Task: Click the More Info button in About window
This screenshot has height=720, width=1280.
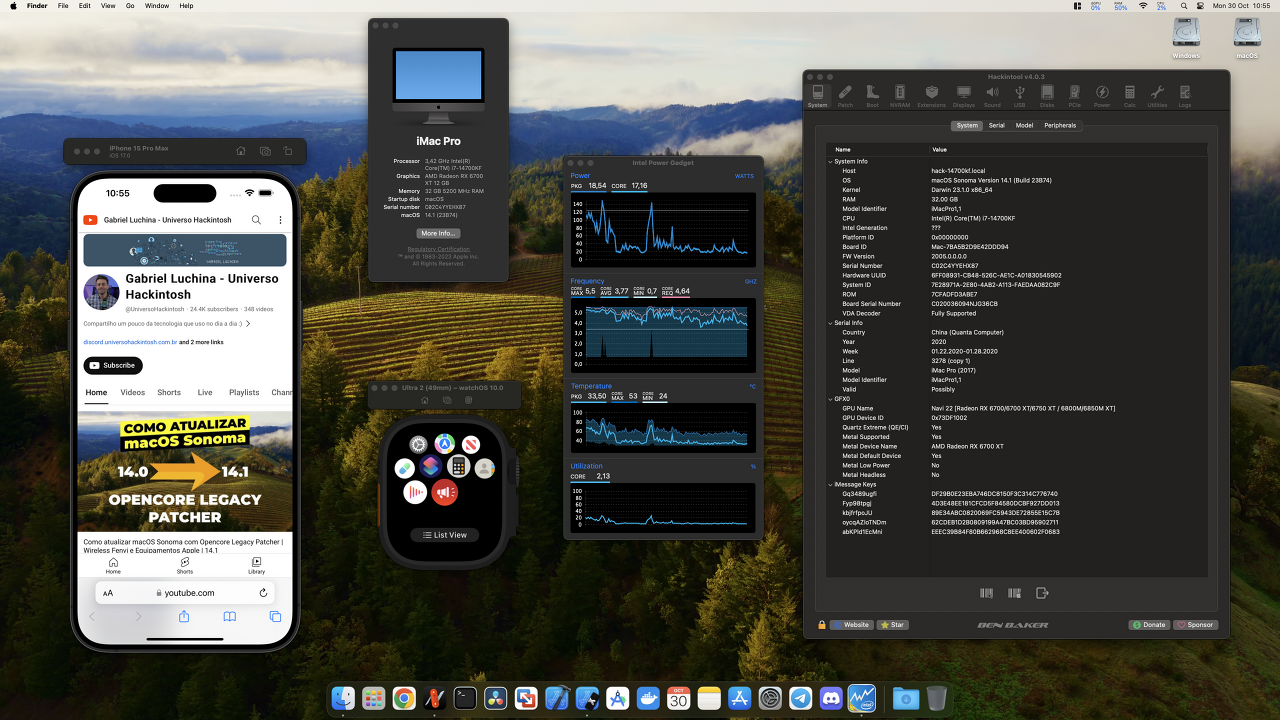Action: 438,233
